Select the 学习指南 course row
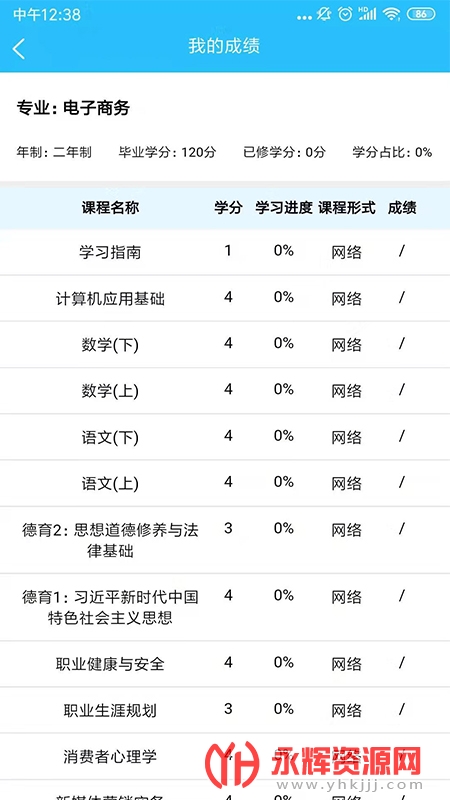This screenshot has height=800, width=450. click(x=225, y=252)
